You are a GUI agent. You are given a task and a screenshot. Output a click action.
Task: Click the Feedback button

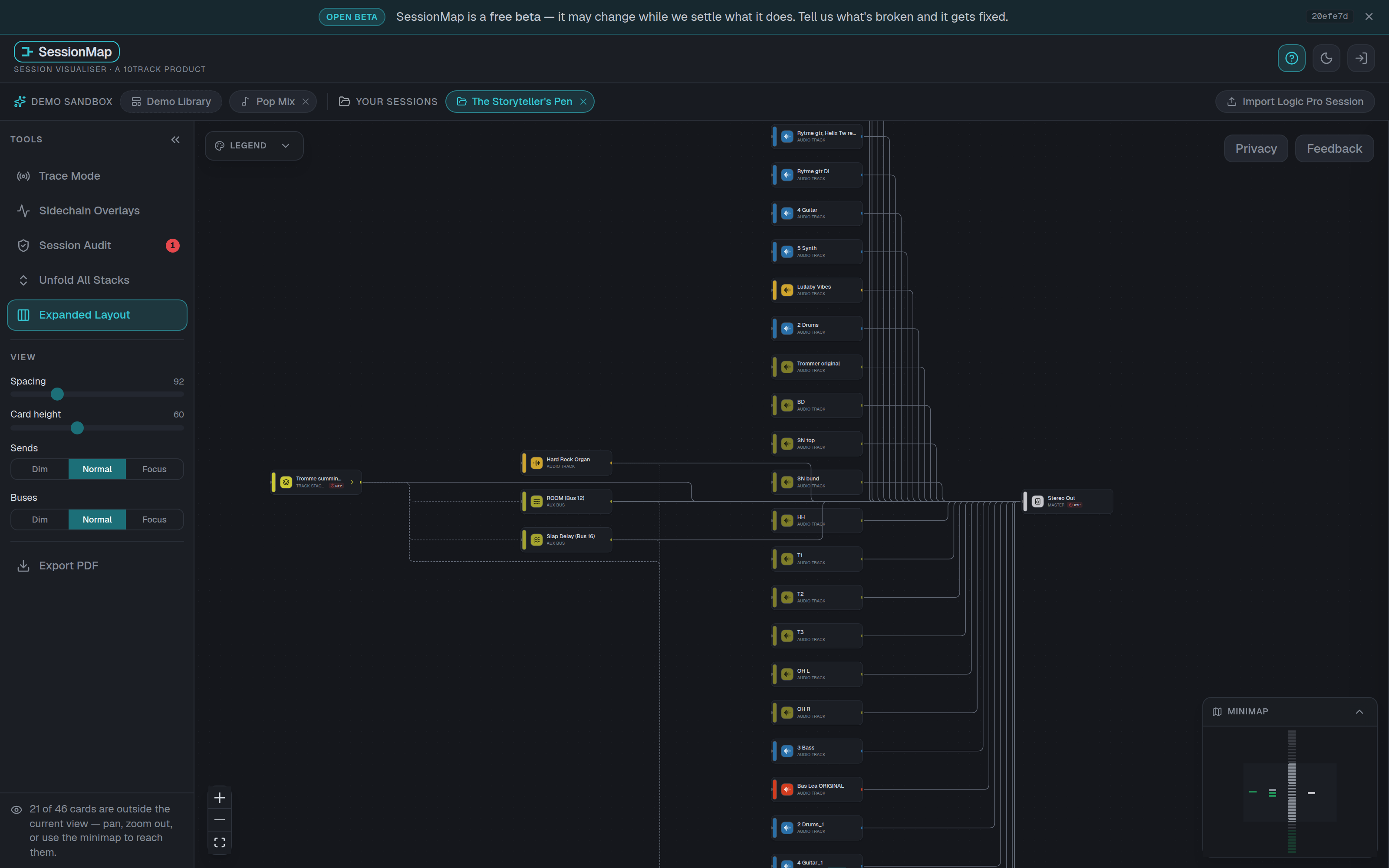pyautogui.click(x=1334, y=149)
